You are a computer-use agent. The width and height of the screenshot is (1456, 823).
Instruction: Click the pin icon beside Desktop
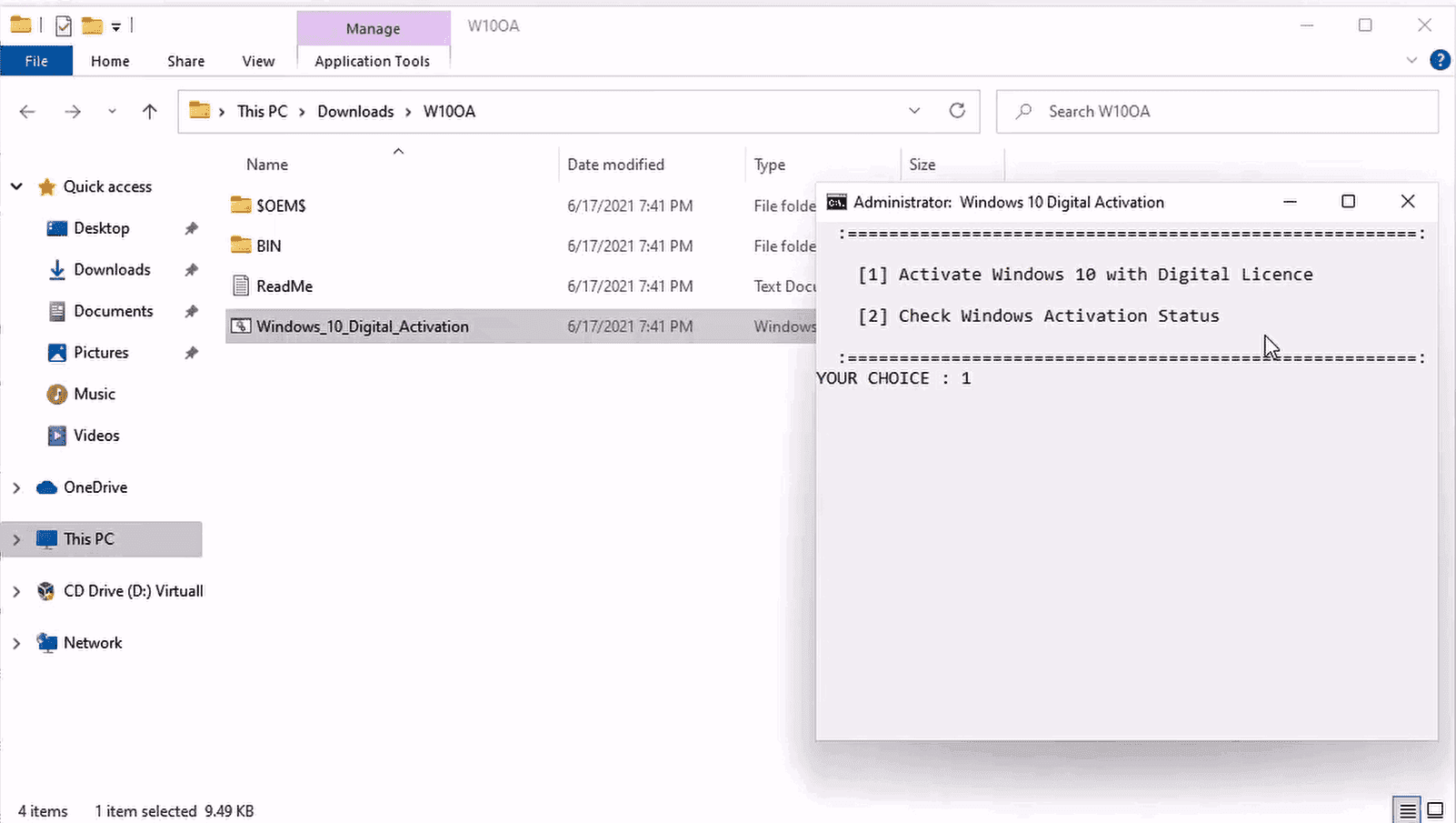[191, 228]
